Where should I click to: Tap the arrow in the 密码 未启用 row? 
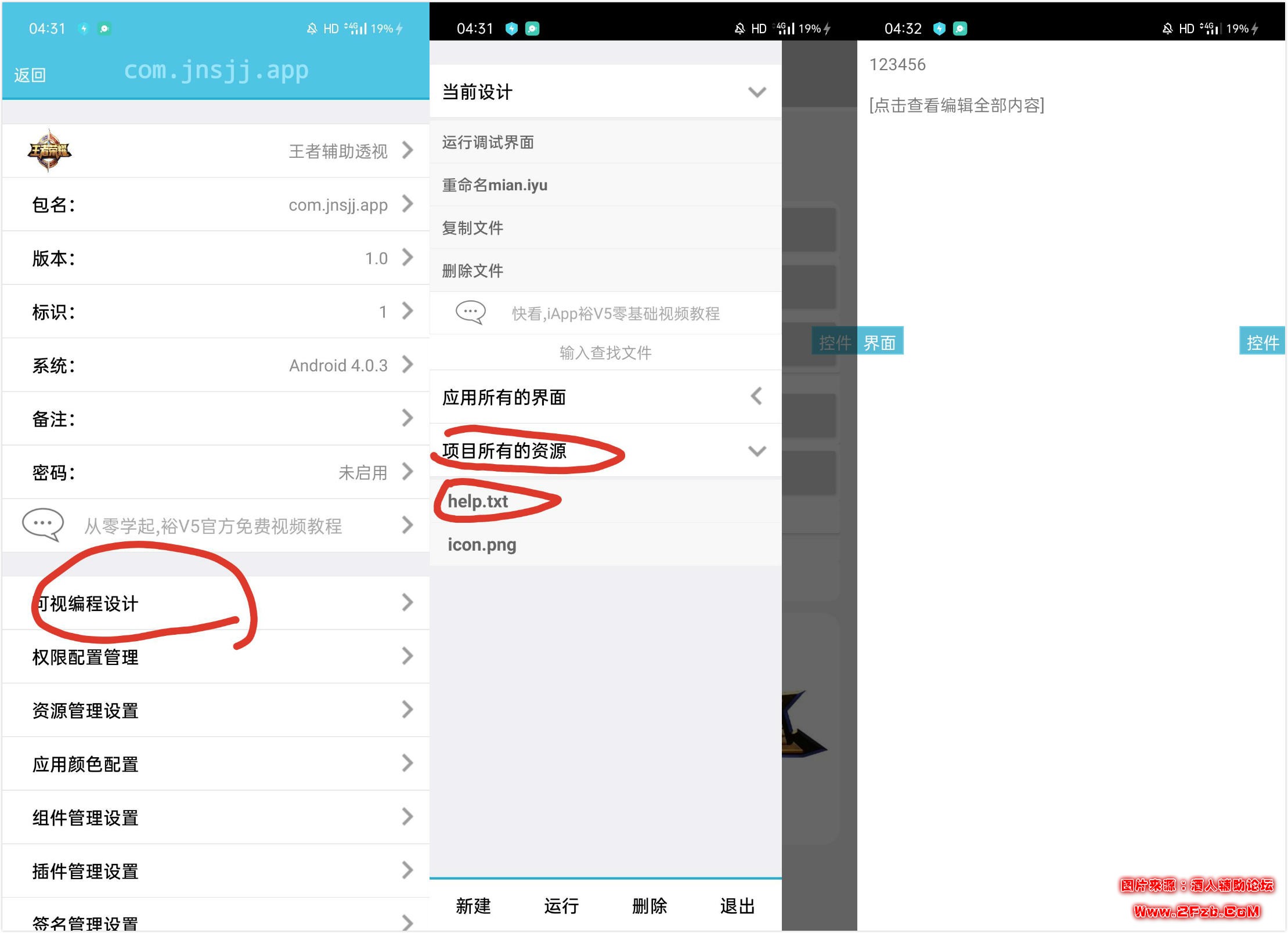pos(407,472)
